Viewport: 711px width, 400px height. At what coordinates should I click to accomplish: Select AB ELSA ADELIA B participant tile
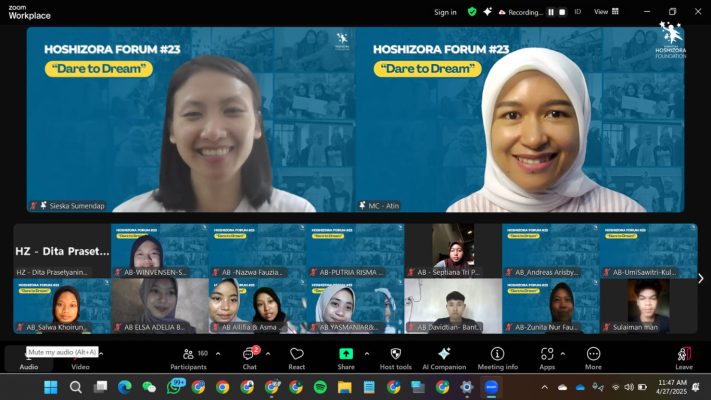(160, 306)
